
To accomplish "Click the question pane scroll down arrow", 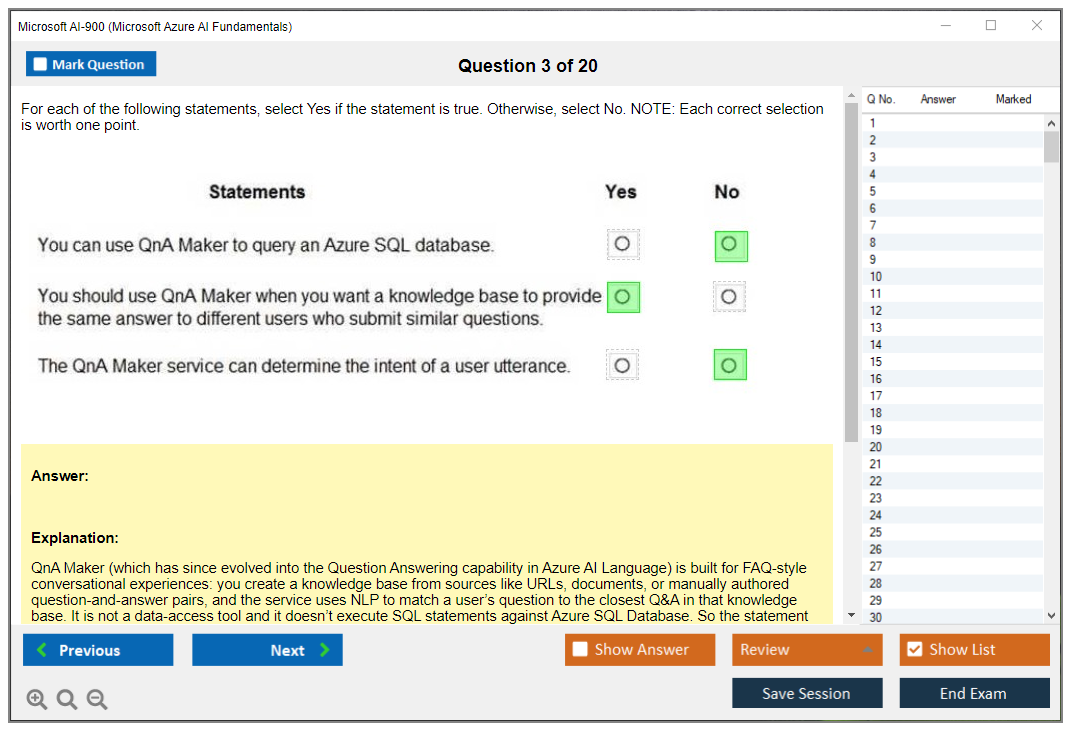I will click(x=851, y=615).
